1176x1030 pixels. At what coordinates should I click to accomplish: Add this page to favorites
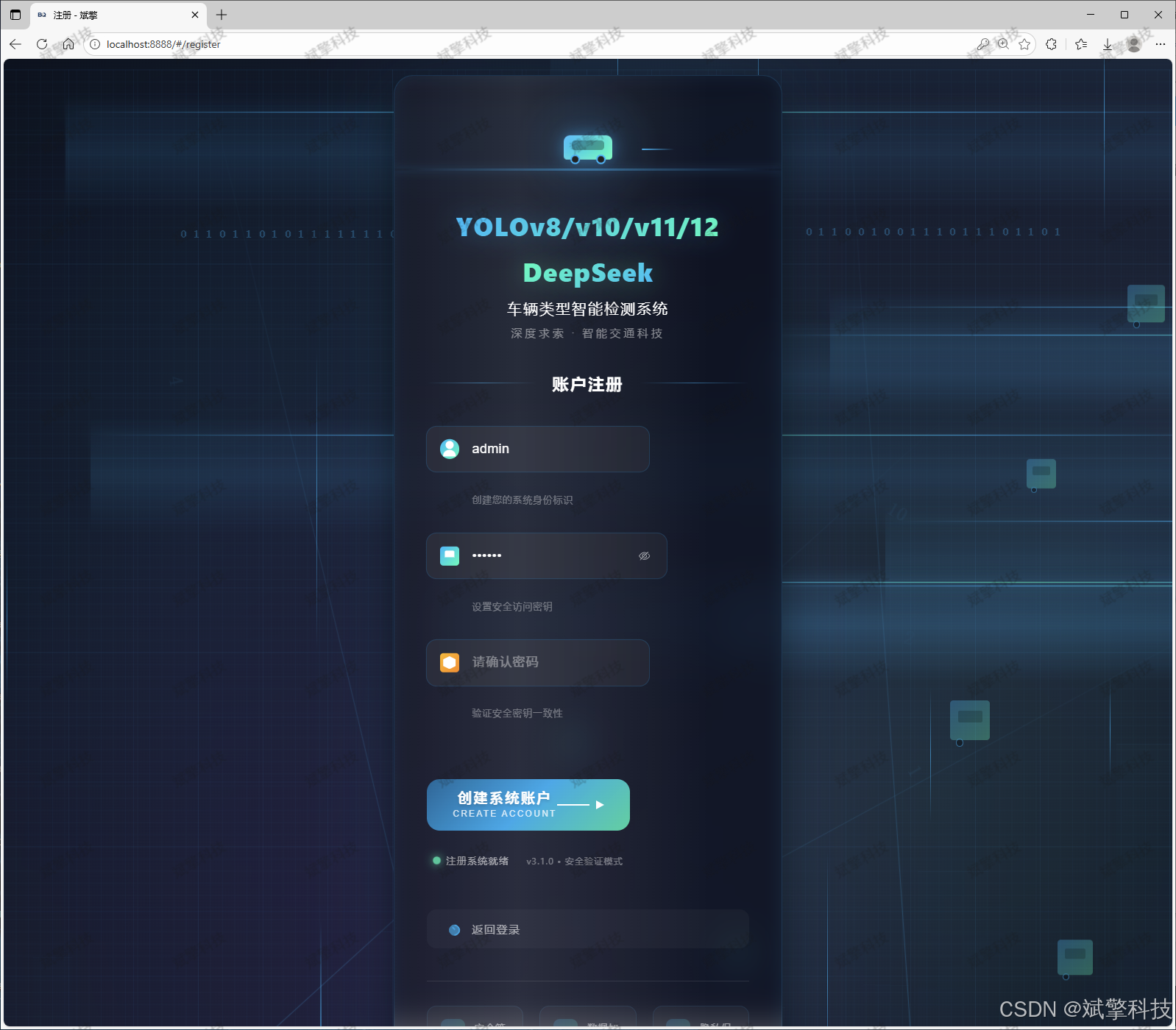point(1024,44)
